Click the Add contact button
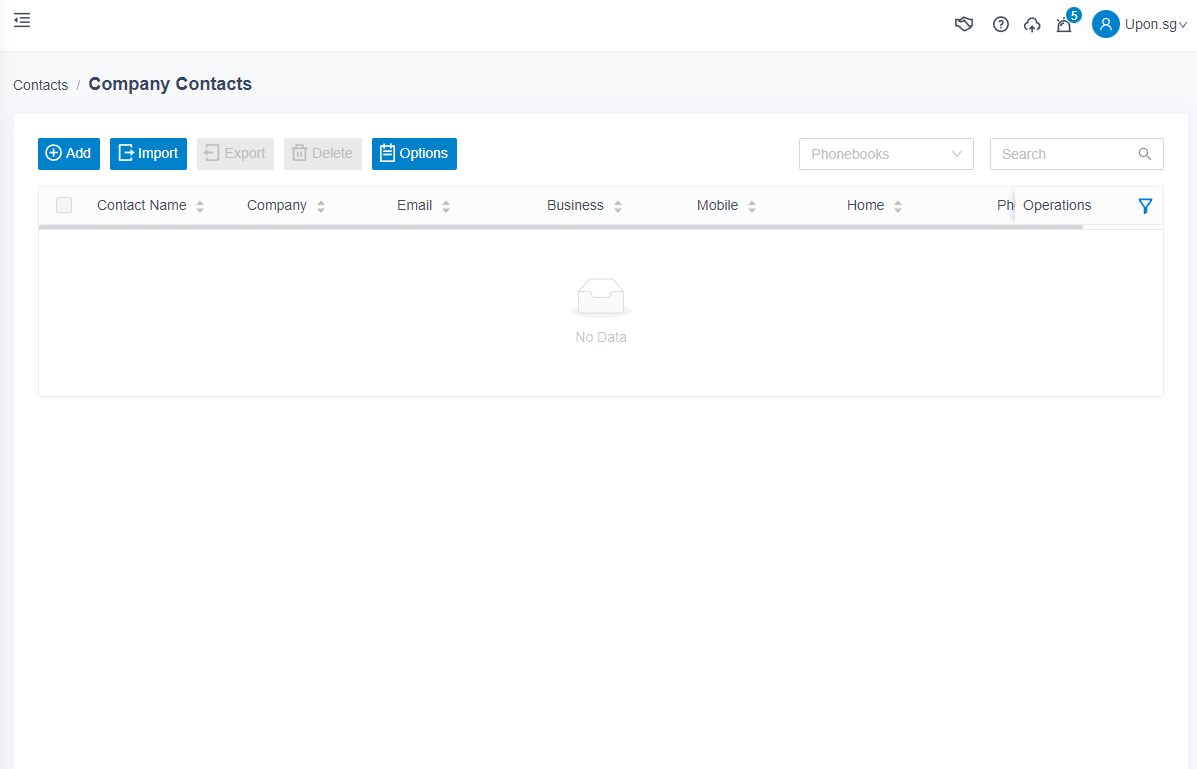 (69, 154)
